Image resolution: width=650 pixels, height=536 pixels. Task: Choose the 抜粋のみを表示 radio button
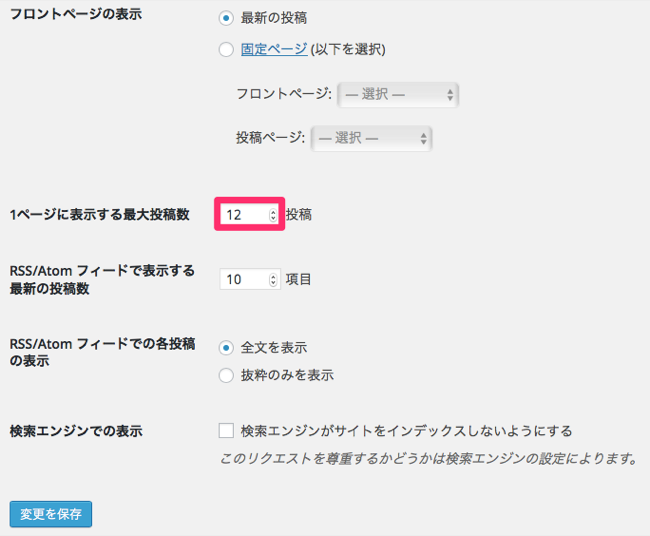click(x=226, y=376)
